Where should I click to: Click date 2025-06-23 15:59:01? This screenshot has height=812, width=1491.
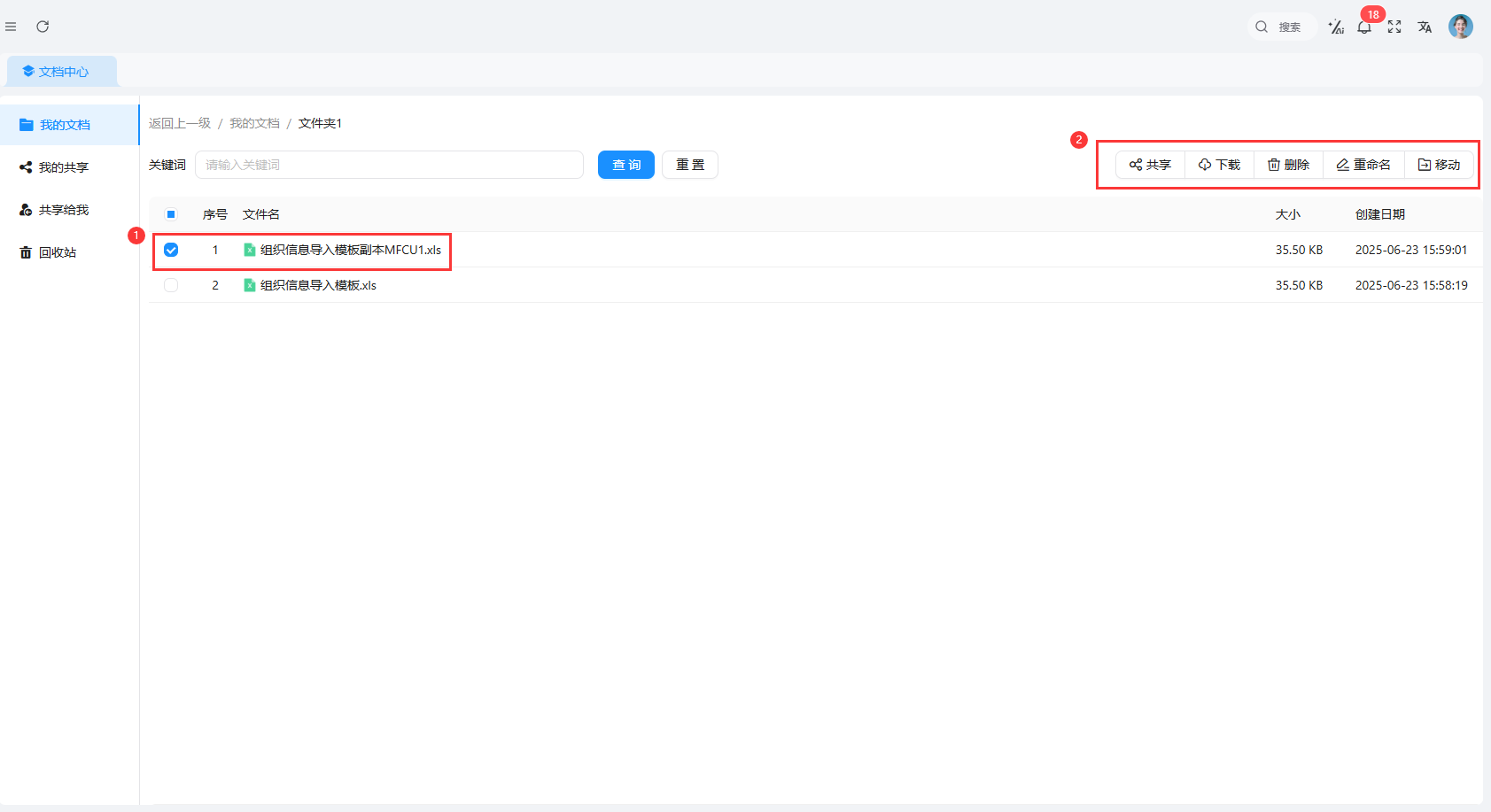pyautogui.click(x=1411, y=250)
